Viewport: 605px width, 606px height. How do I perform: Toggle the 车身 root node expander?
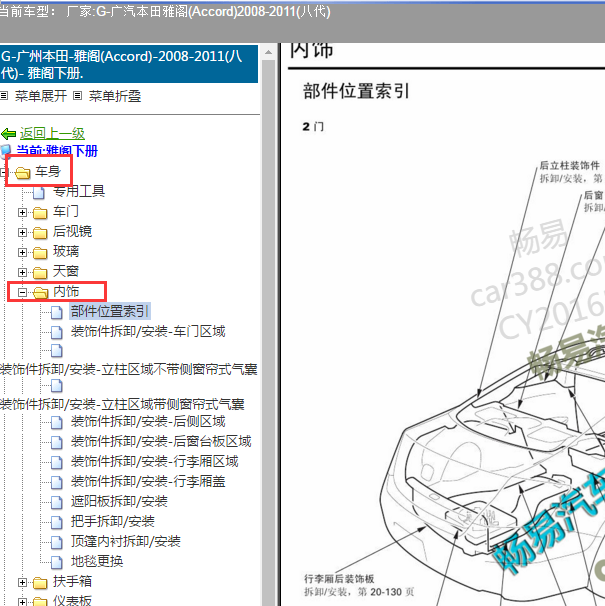point(3,172)
